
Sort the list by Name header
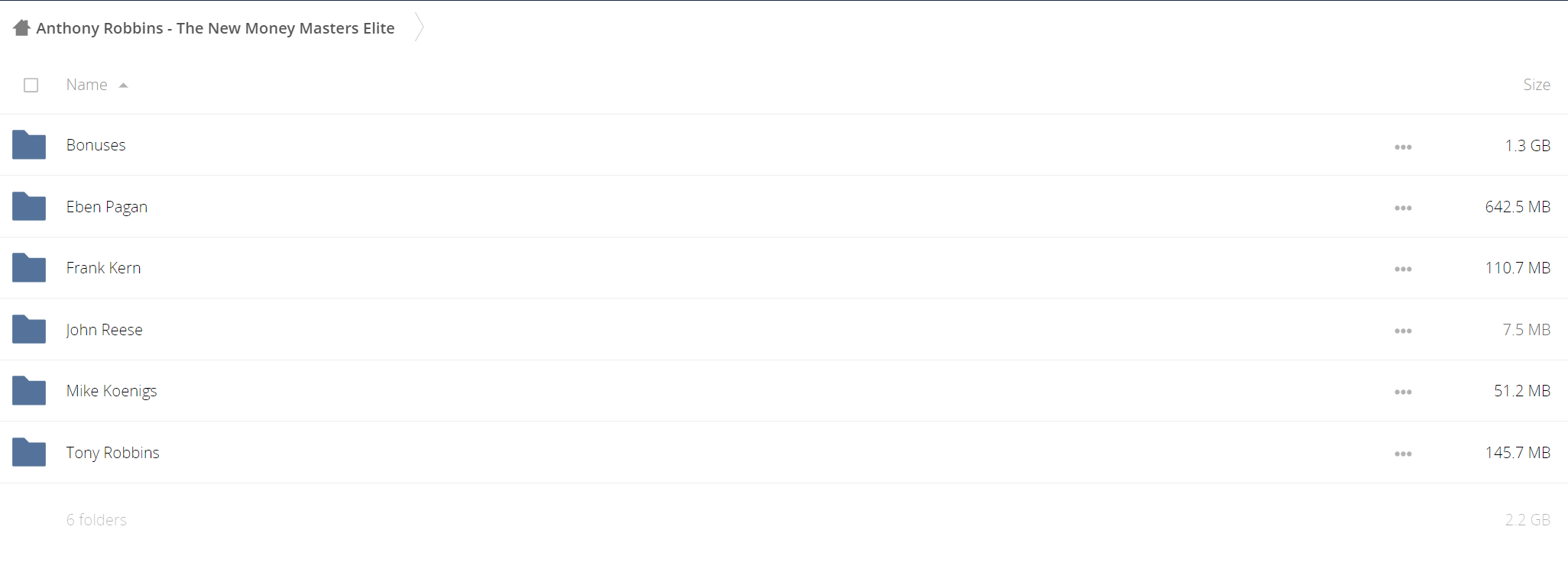[86, 85]
